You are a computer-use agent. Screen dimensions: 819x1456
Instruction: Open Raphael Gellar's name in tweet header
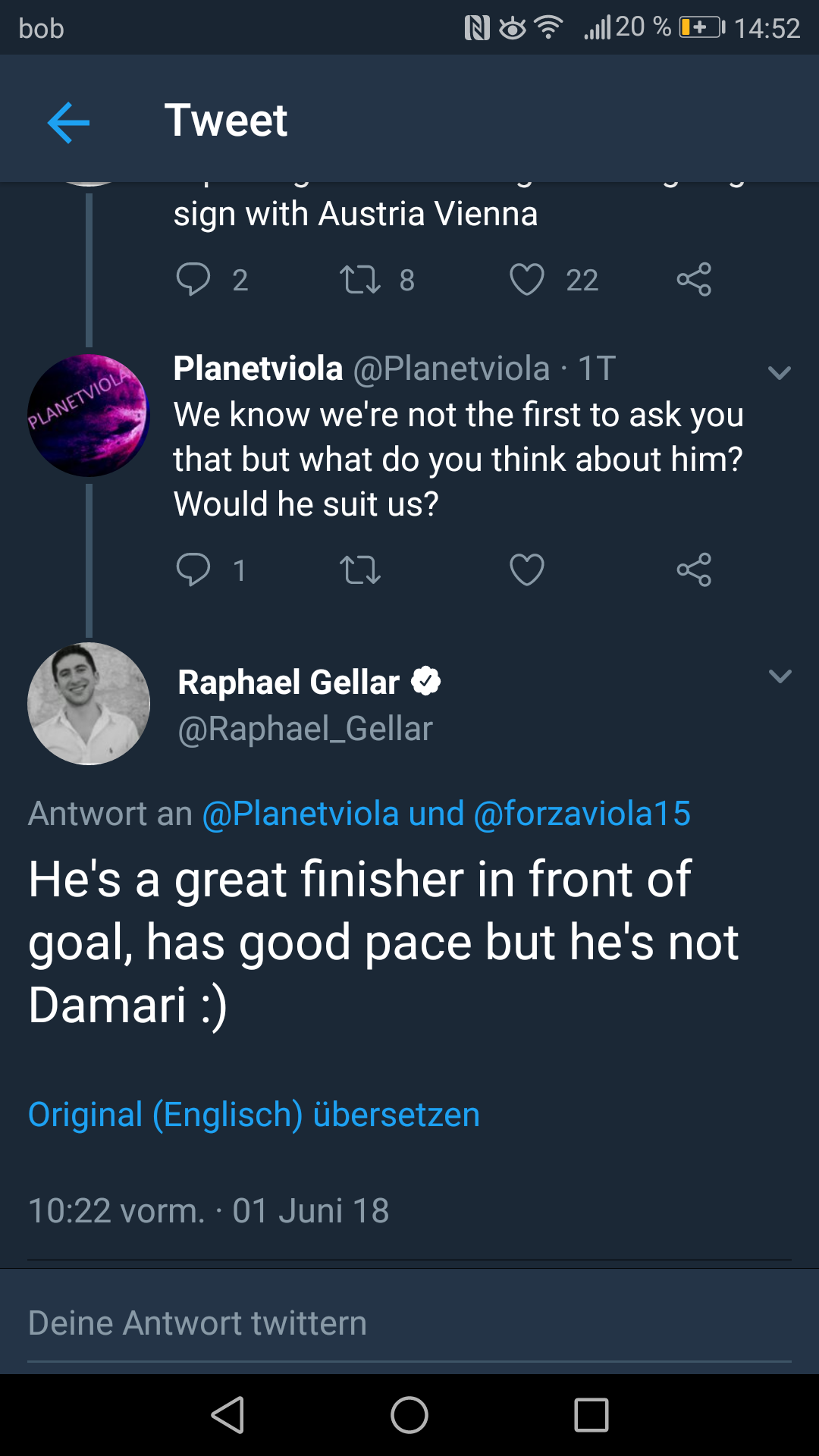(x=289, y=682)
